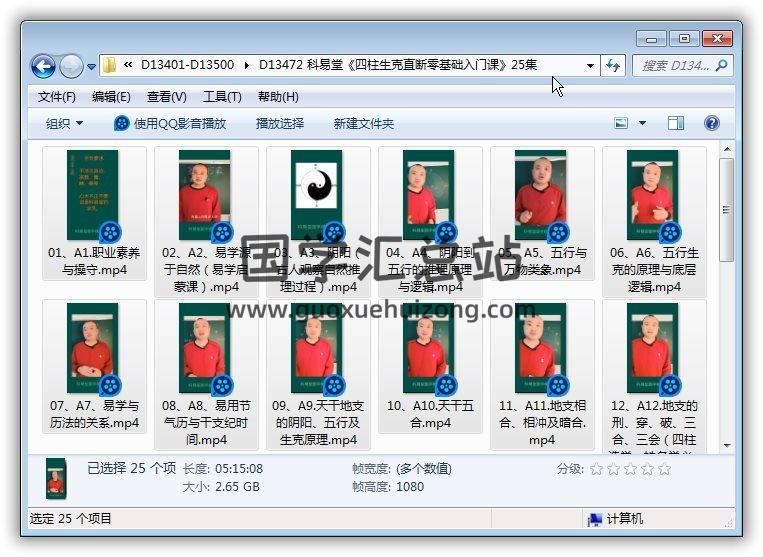Select 08、A8、易用节气历 video thumbnail

click(204, 348)
